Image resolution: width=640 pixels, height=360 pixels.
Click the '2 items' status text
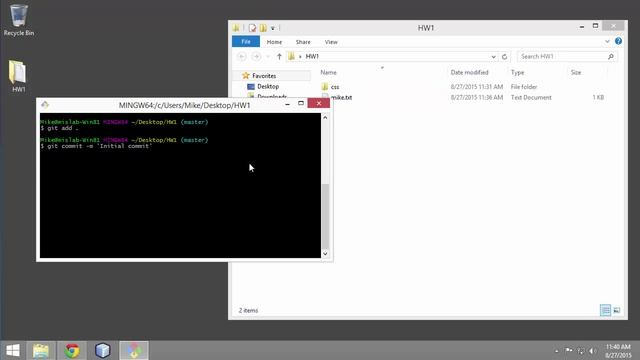pyautogui.click(x=248, y=311)
